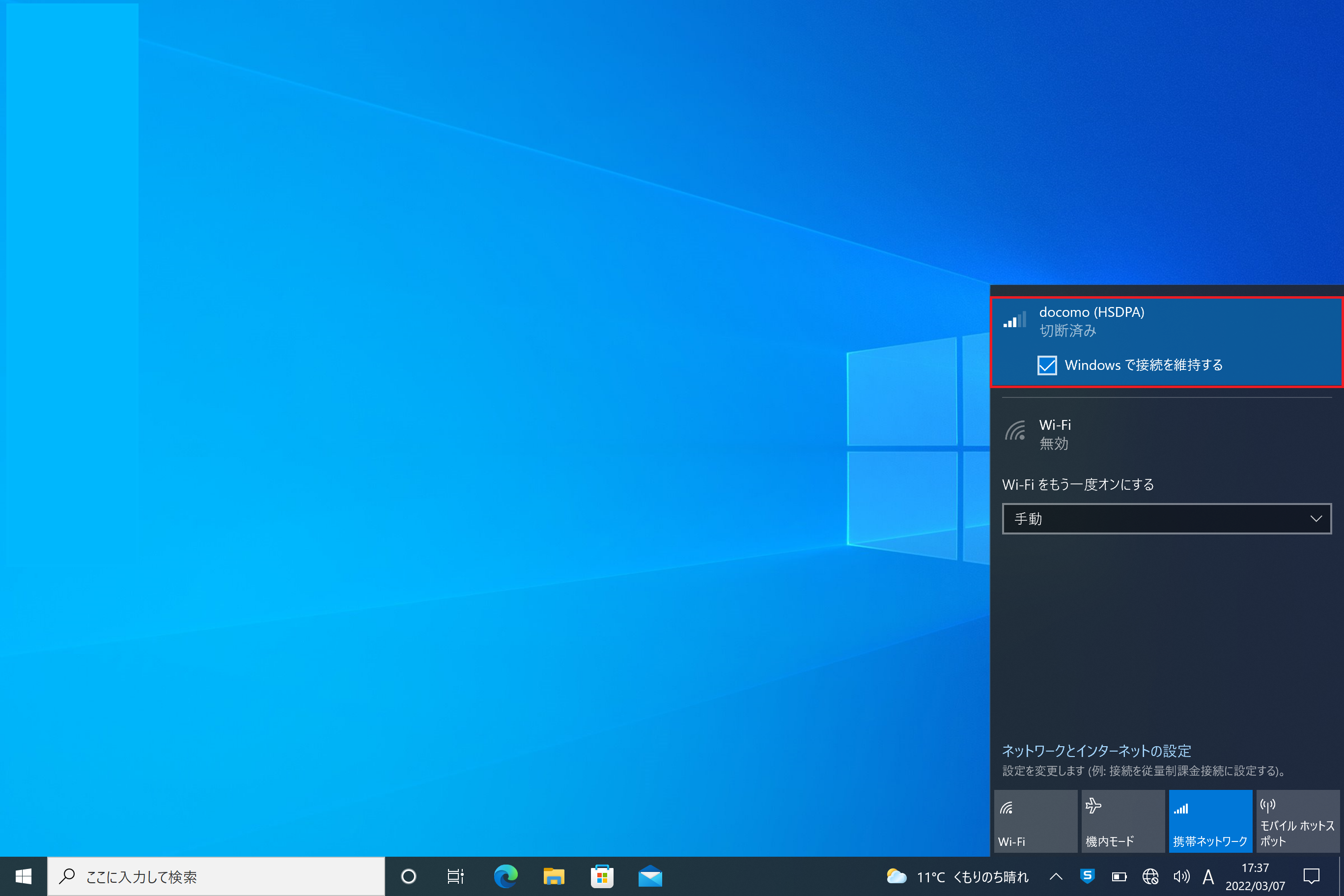This screenshot has width=1344, height=896.
Task: Open the Action Center notifications icon
Action: [x=1312, y=876]
